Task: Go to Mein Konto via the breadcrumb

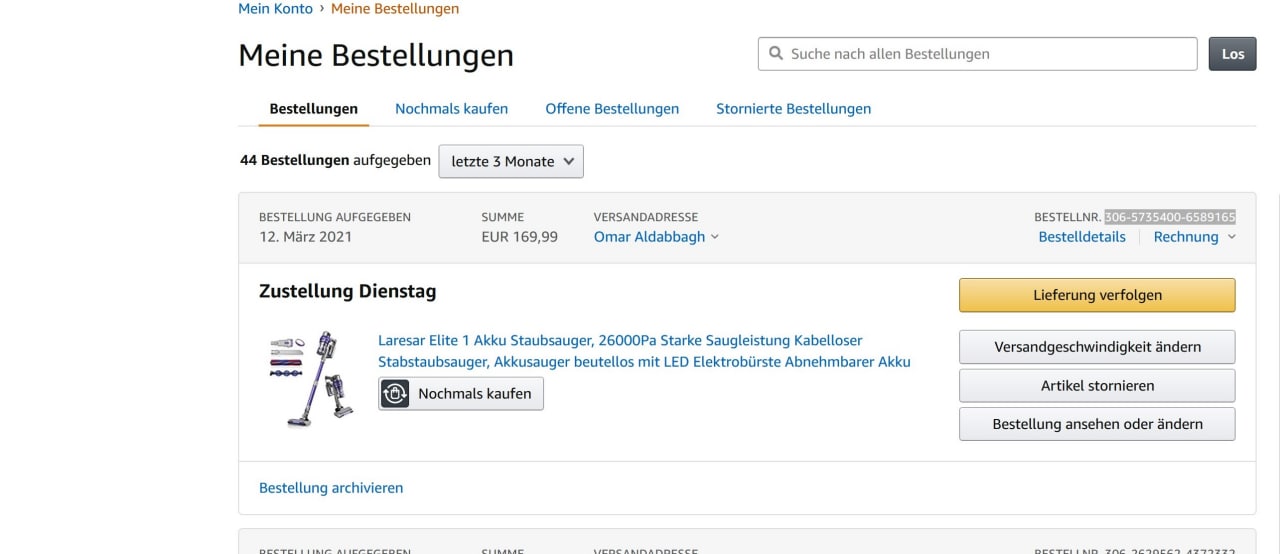Action: pos(275,9)
